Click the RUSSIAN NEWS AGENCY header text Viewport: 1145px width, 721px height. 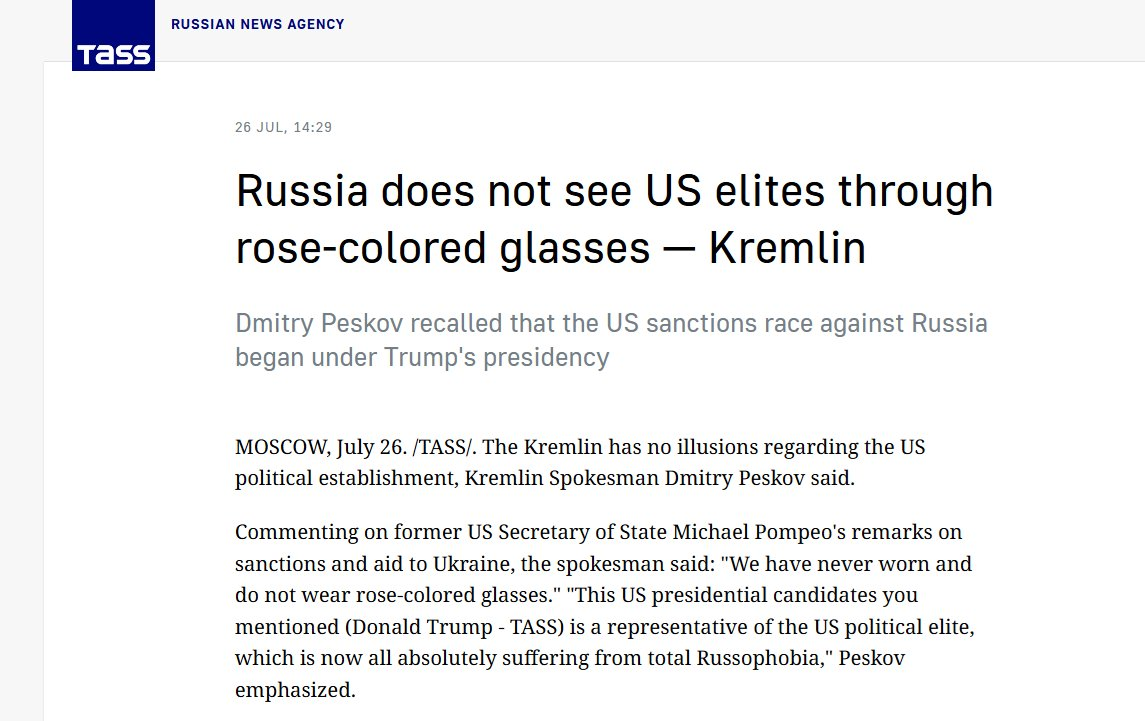click(258, 24)
